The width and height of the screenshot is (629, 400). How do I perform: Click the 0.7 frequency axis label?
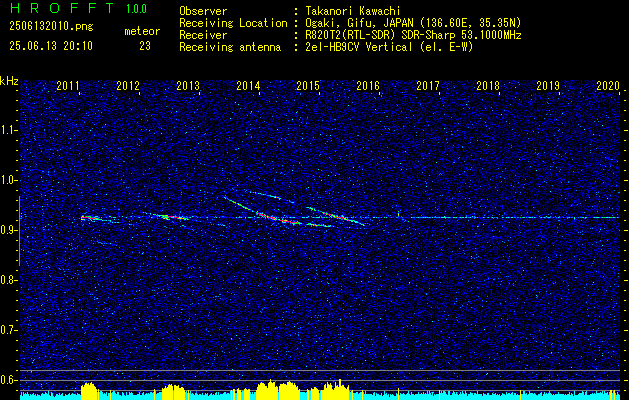click(8, 330)
